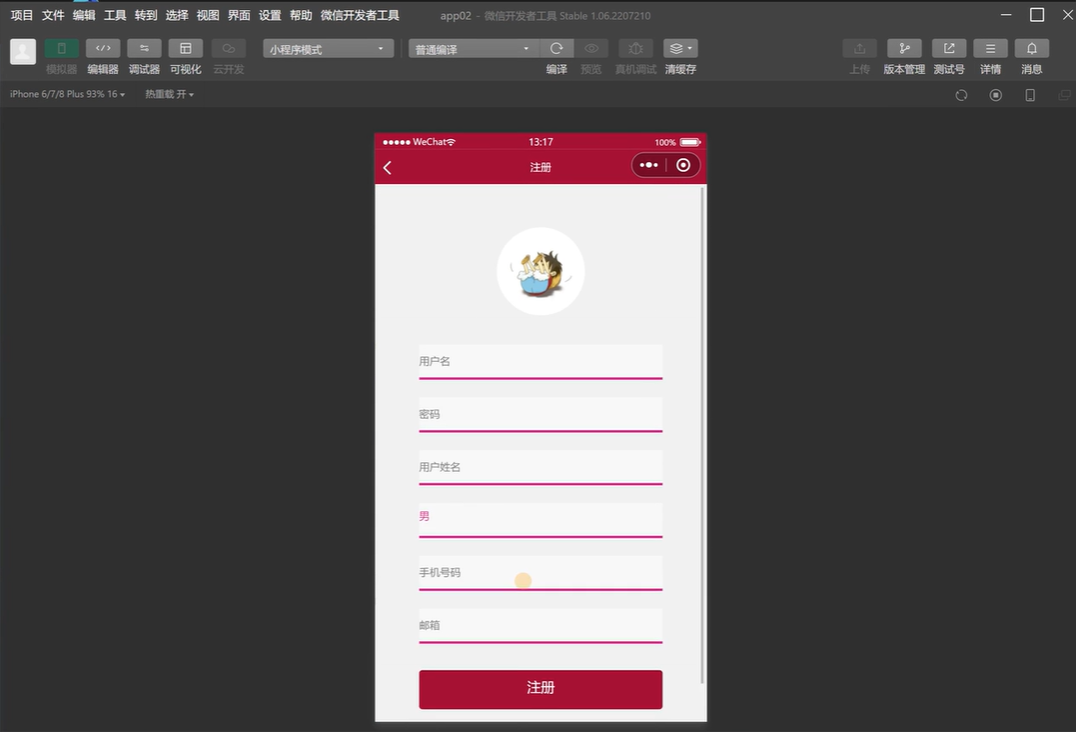Open the Visualization panel icon
Screen dimensions: 1076x732
[185, 48]
